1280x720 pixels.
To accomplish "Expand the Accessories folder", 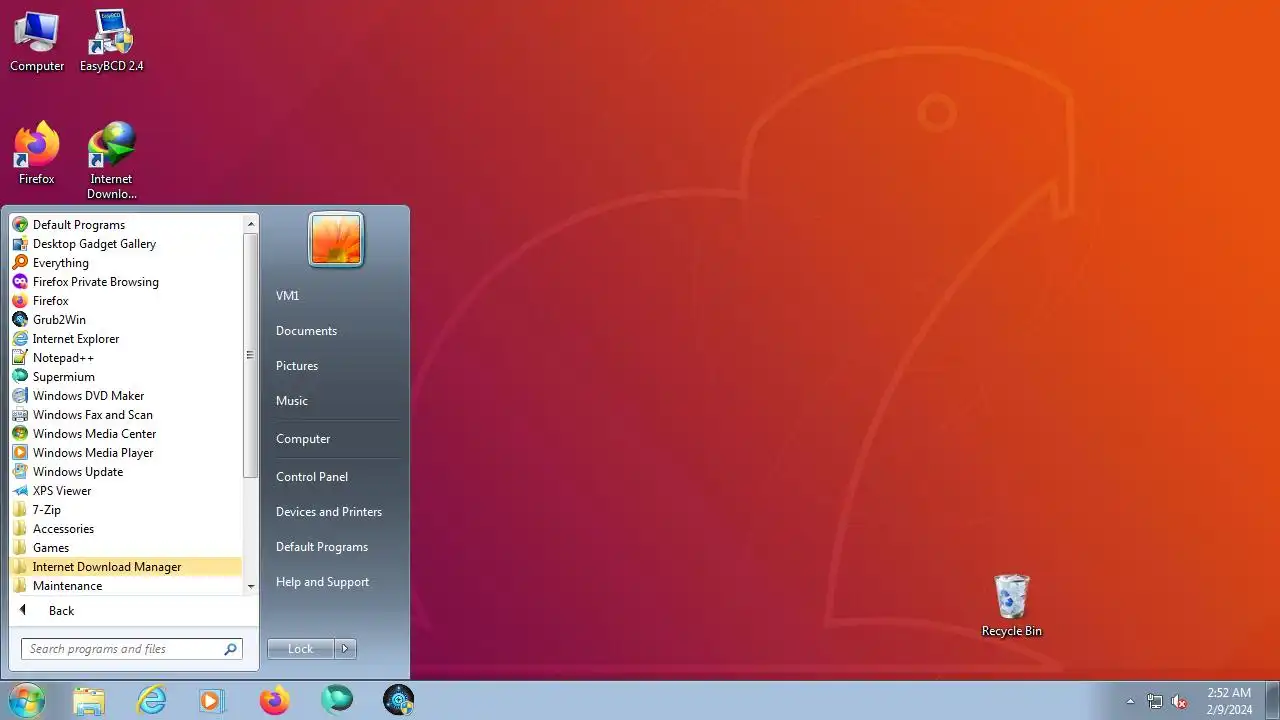I will [126, 529].
